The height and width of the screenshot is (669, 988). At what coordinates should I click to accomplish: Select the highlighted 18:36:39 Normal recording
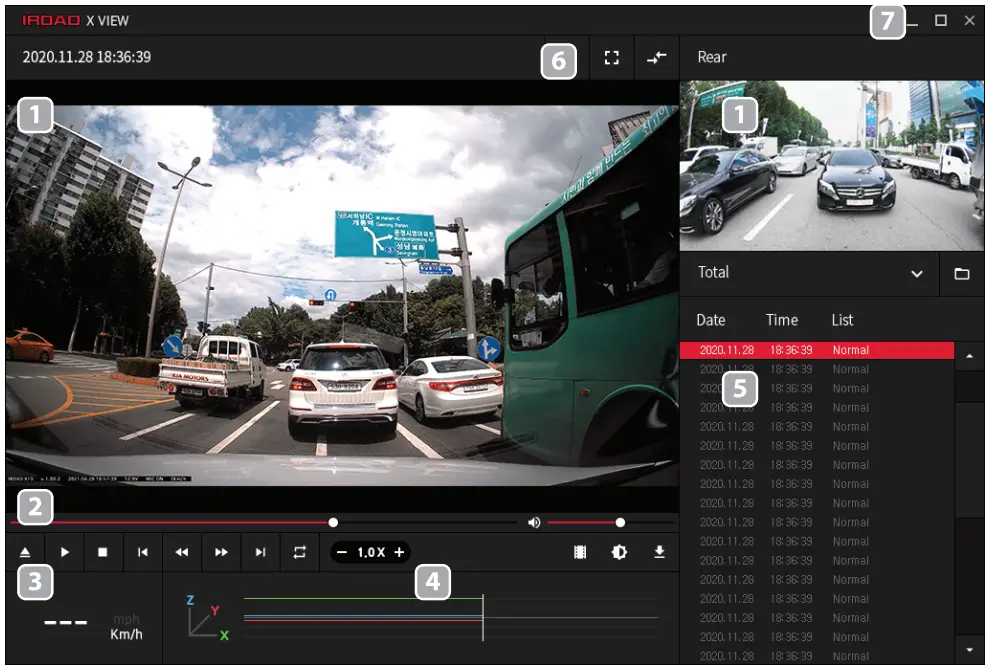[x=820, y=350]
